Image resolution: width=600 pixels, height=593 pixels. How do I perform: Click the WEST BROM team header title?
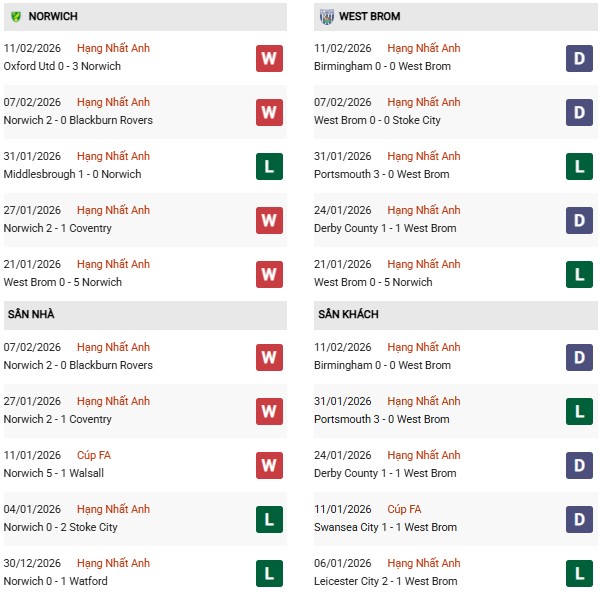(372, 17)
